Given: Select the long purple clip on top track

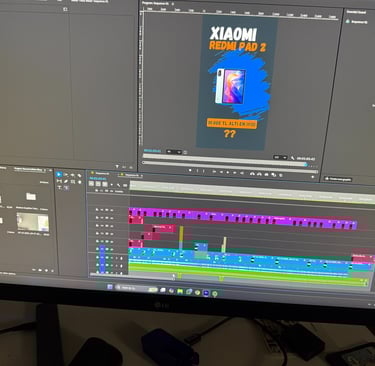Looking at the screenshot, I should [x=243, y=218].
